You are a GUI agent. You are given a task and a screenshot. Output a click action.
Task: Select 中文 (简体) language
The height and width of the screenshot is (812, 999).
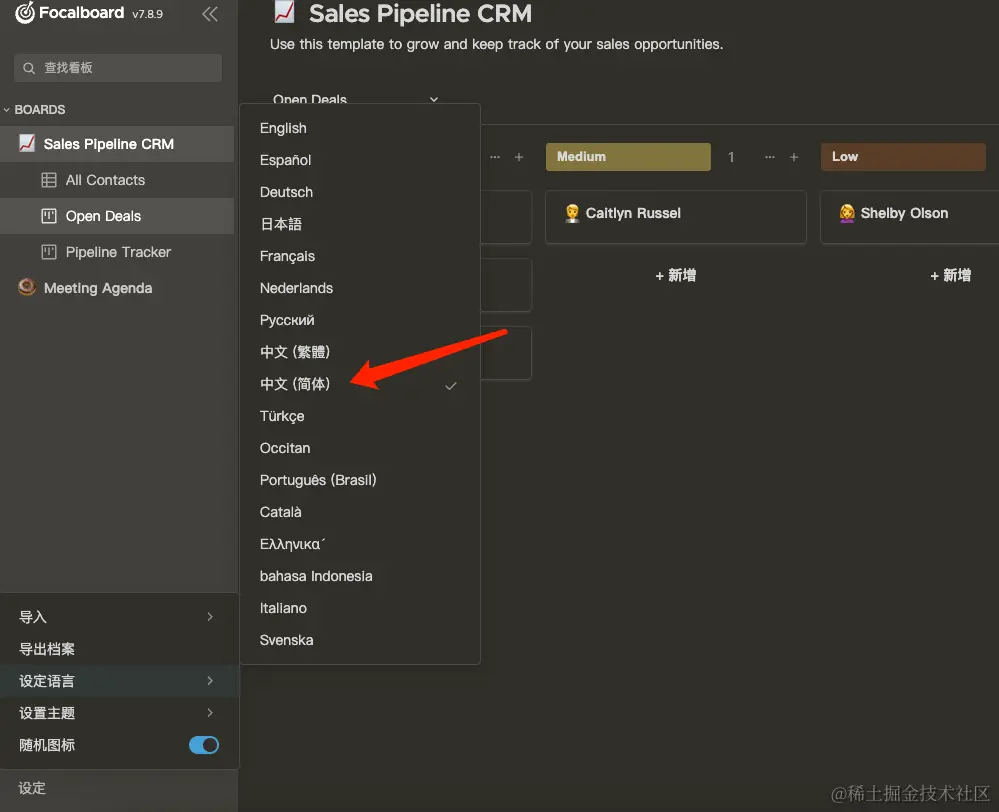(x=360, y=384)
